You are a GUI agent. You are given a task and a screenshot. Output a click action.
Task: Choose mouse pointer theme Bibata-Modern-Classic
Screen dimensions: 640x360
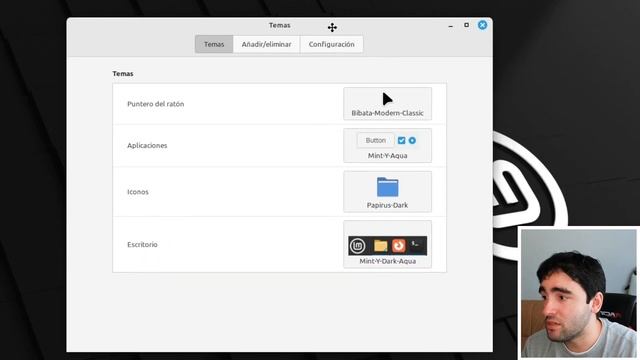pyautogui.click(x=387, y=104)
